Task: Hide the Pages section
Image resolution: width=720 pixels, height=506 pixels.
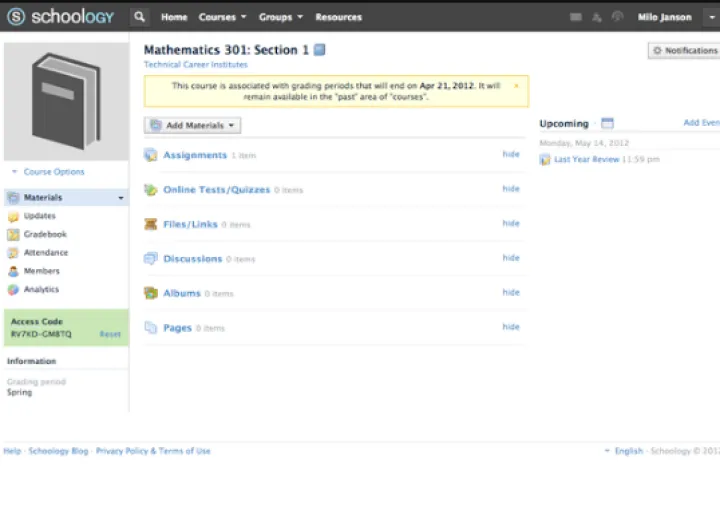Action: click(x=511, y=326)
